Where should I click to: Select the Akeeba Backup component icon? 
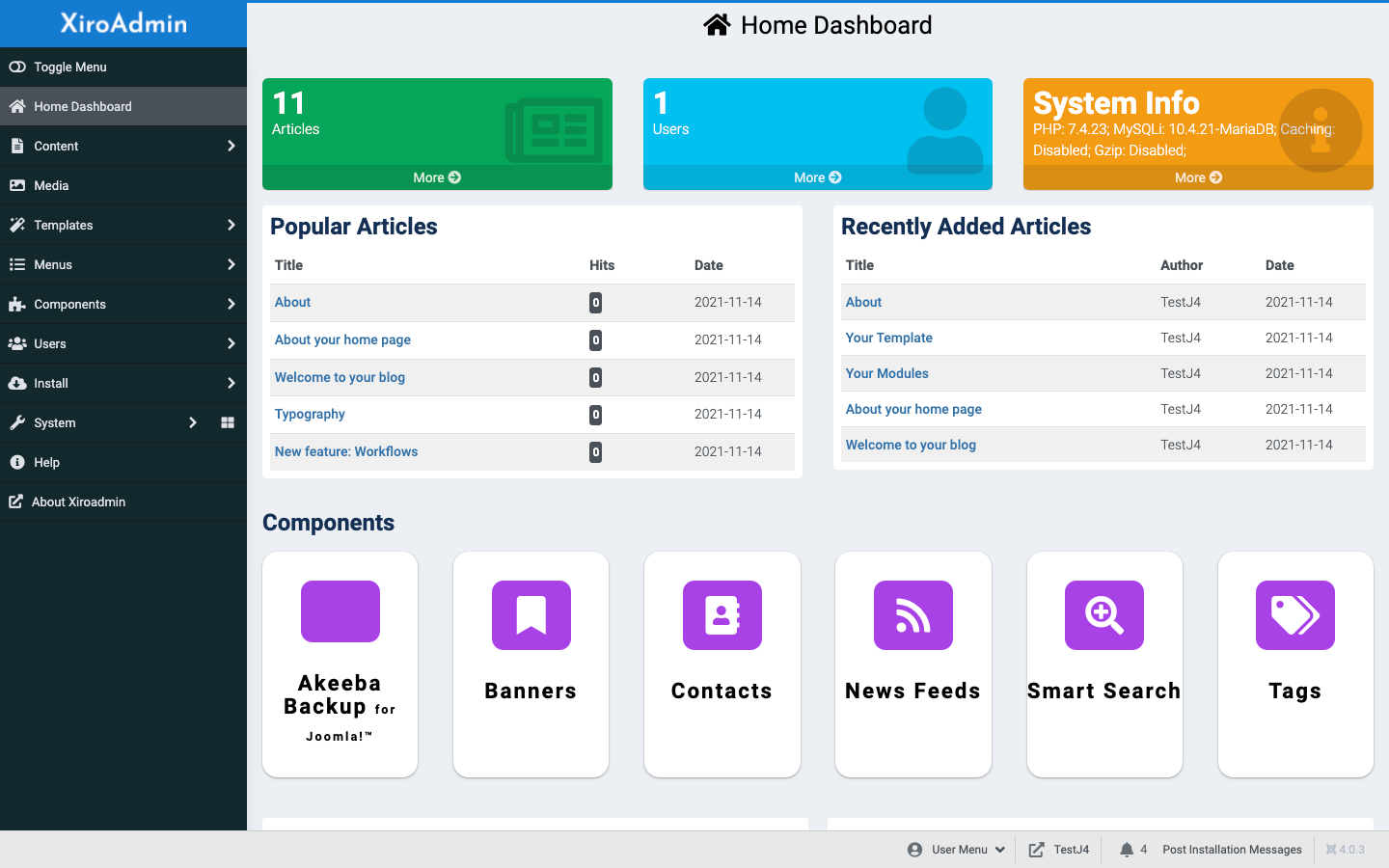(340, 611)
